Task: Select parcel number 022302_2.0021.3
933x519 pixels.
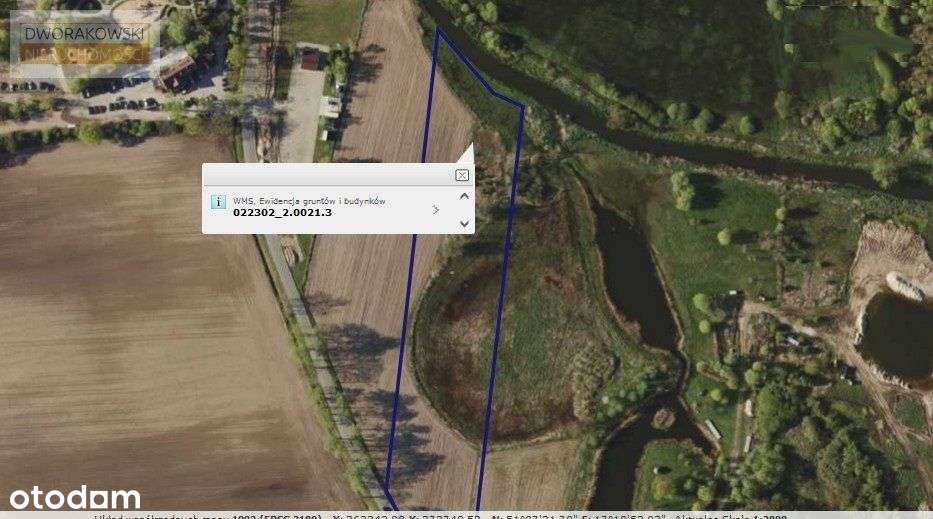Action: tap(282, 212)
